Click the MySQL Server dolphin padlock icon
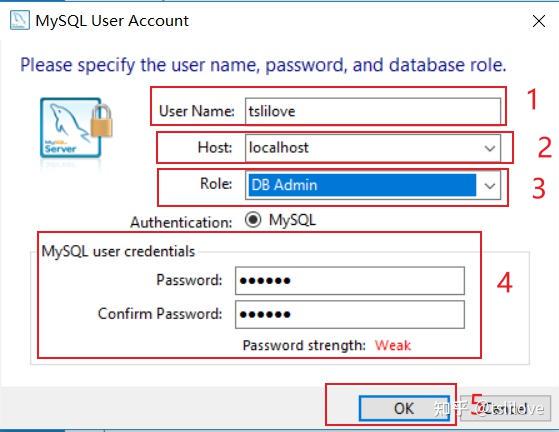 (76, 128)
